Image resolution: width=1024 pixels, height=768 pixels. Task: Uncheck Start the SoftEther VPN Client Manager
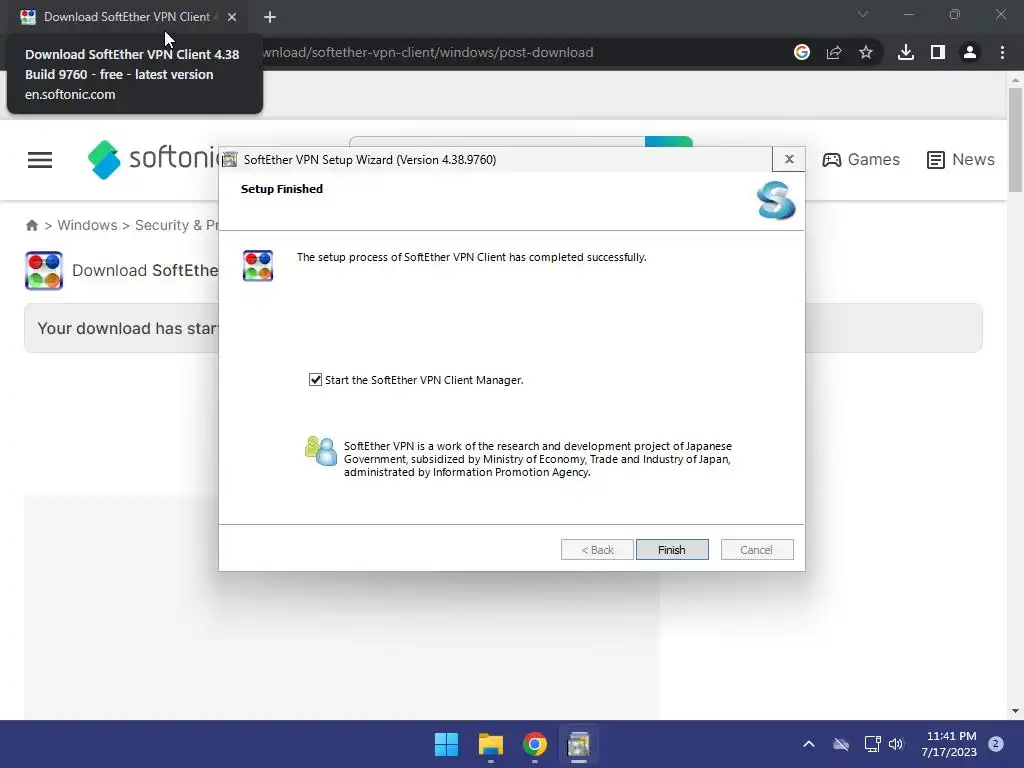click(x=315, y=380)
